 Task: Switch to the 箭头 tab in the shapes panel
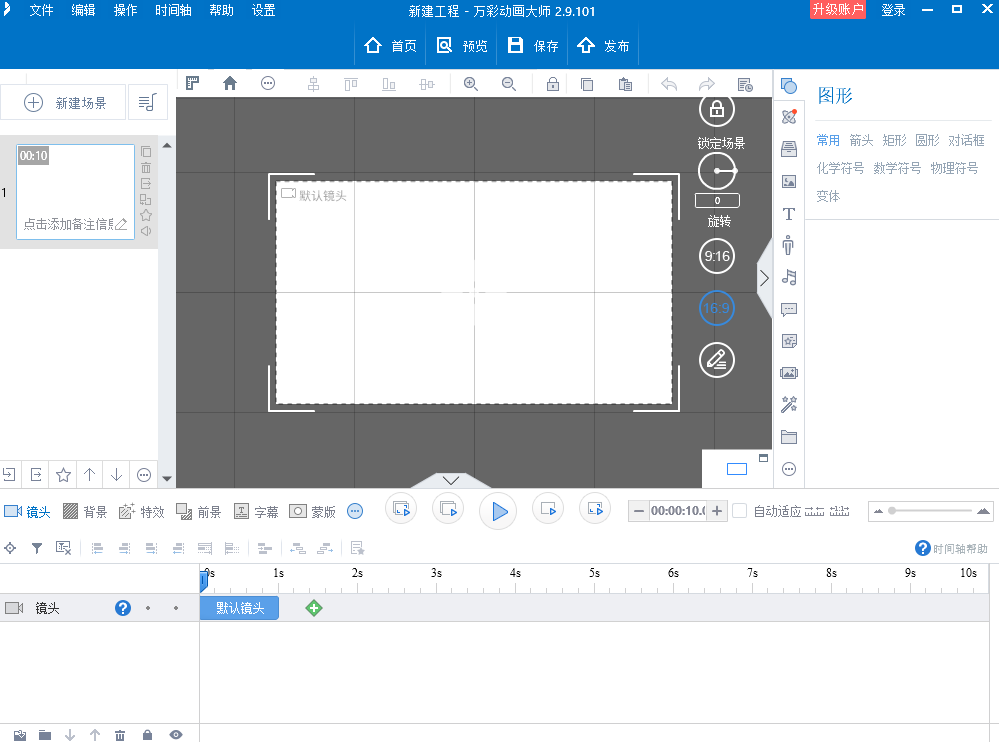click(860, 140)
